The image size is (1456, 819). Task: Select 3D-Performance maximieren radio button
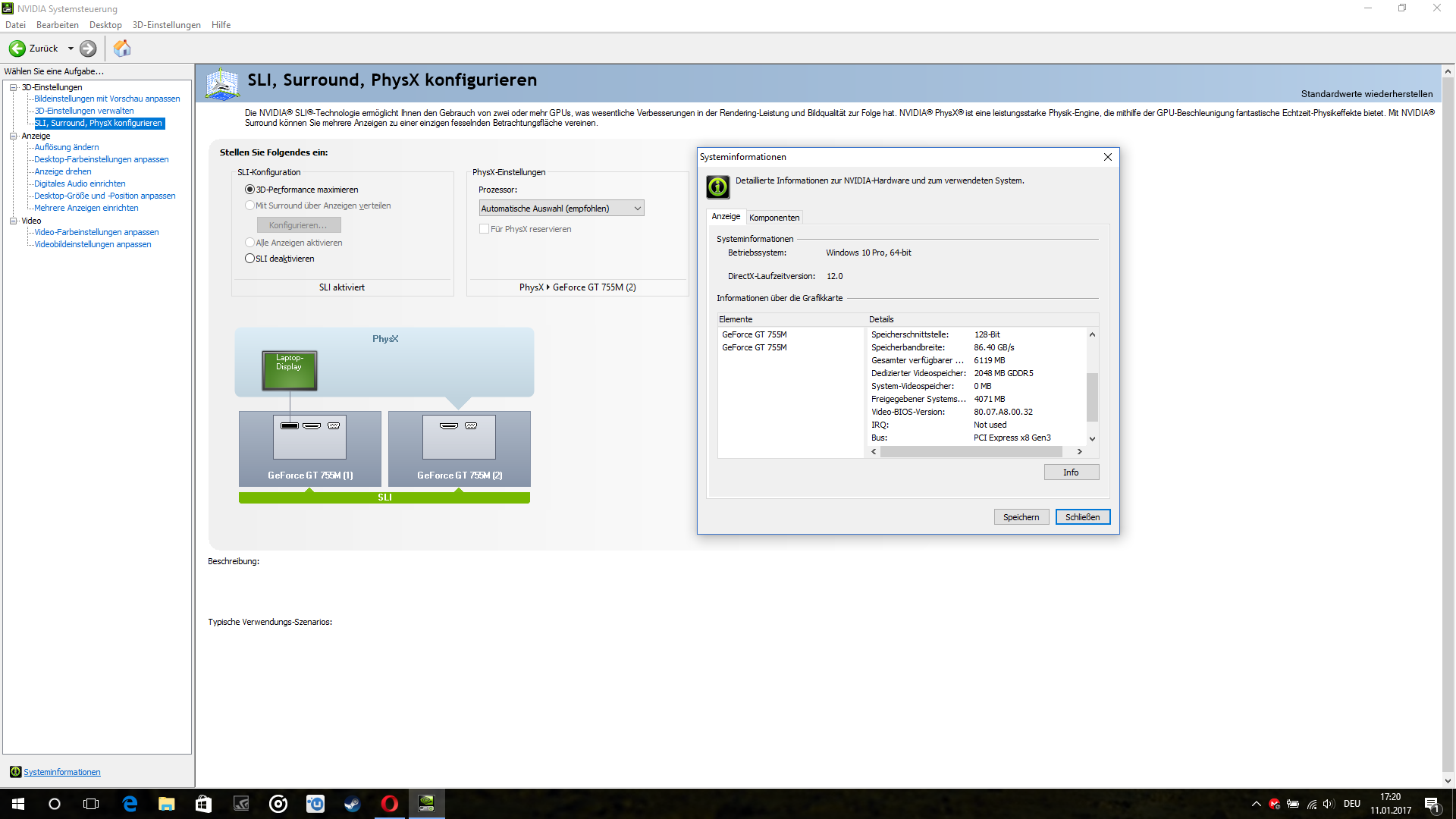249,190
